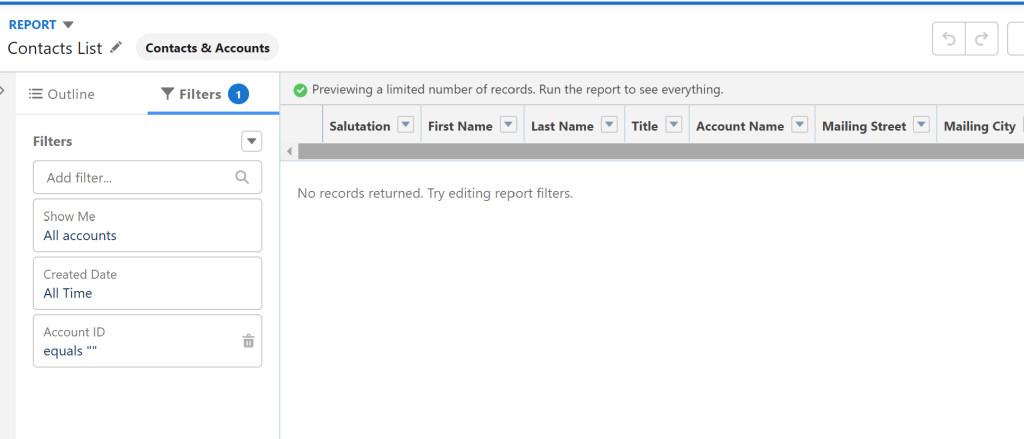Open the REPORT type dropdown arrow
1024x439 pixels.
[x=68, y=24]
